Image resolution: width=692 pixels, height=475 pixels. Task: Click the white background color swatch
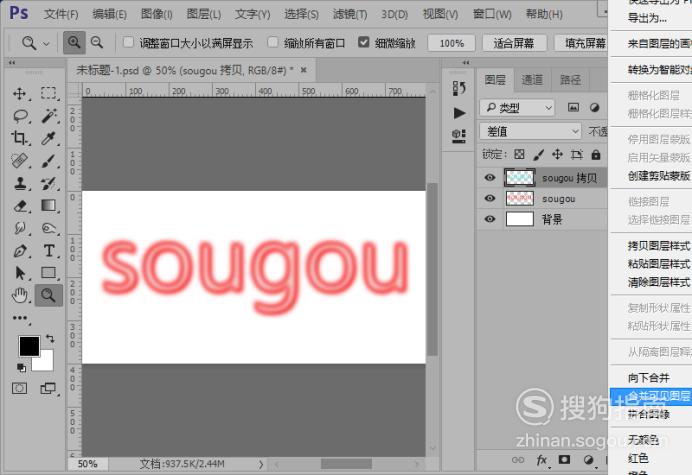[x=46, y=363]
